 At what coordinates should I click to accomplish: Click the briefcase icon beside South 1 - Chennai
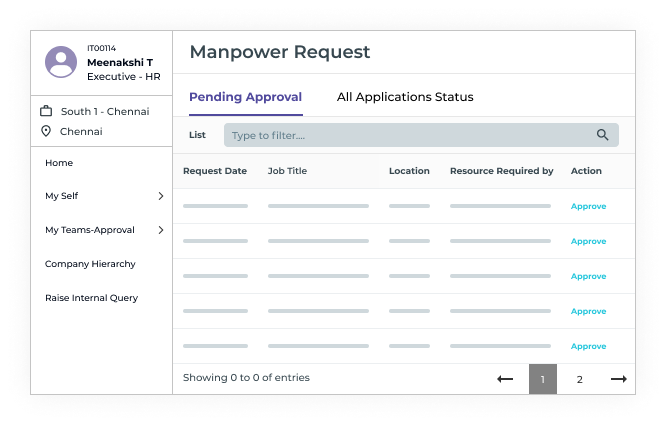(x=46, y=111)
